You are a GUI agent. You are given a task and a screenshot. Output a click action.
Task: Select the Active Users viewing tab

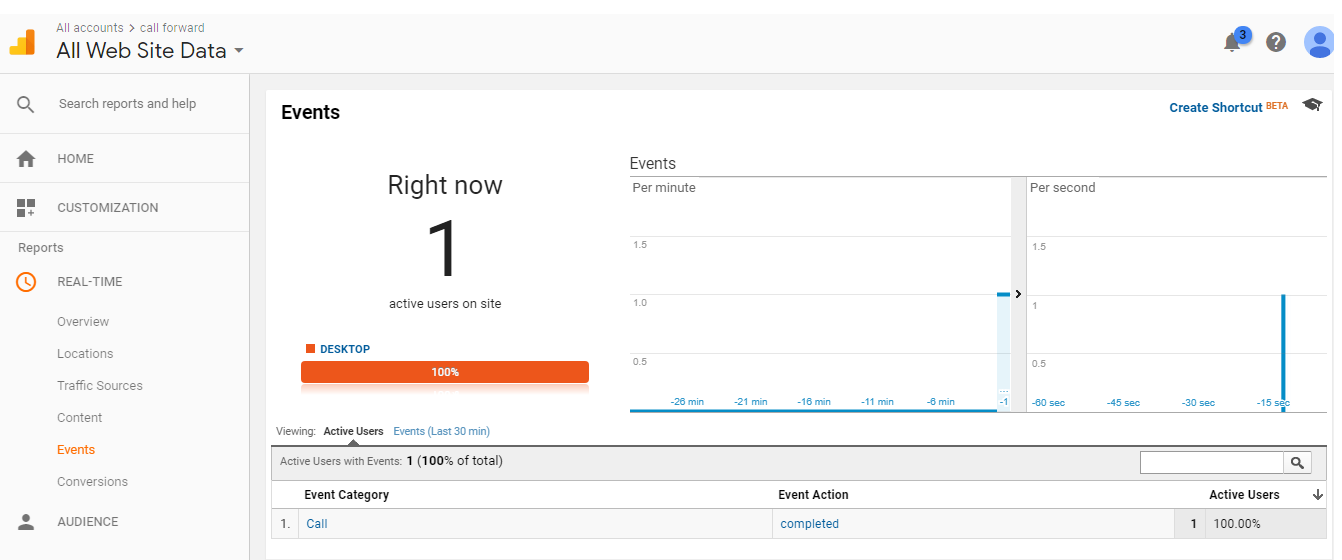[x=353, y=431]
